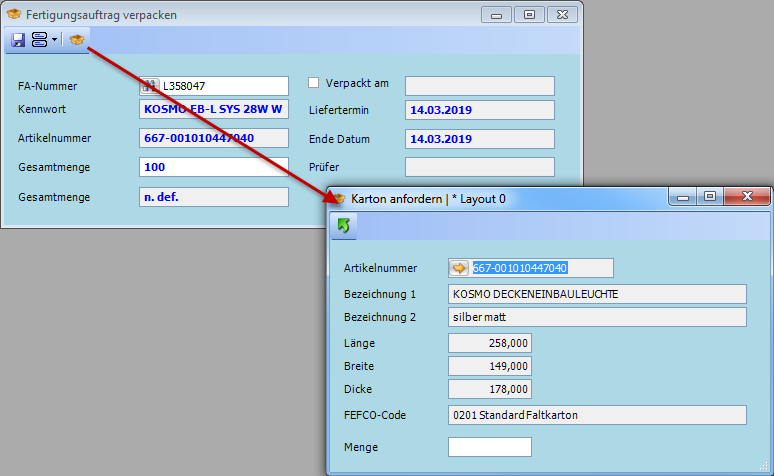Viewport: 774px width, 476px height.
Task: Minimize the Fertigungsauftrag verpacken window
Action: (x=496, y=15)
